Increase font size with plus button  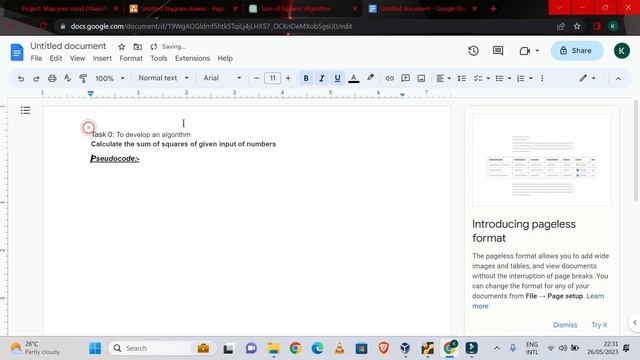pyautogui.click(x=288, y=78)
